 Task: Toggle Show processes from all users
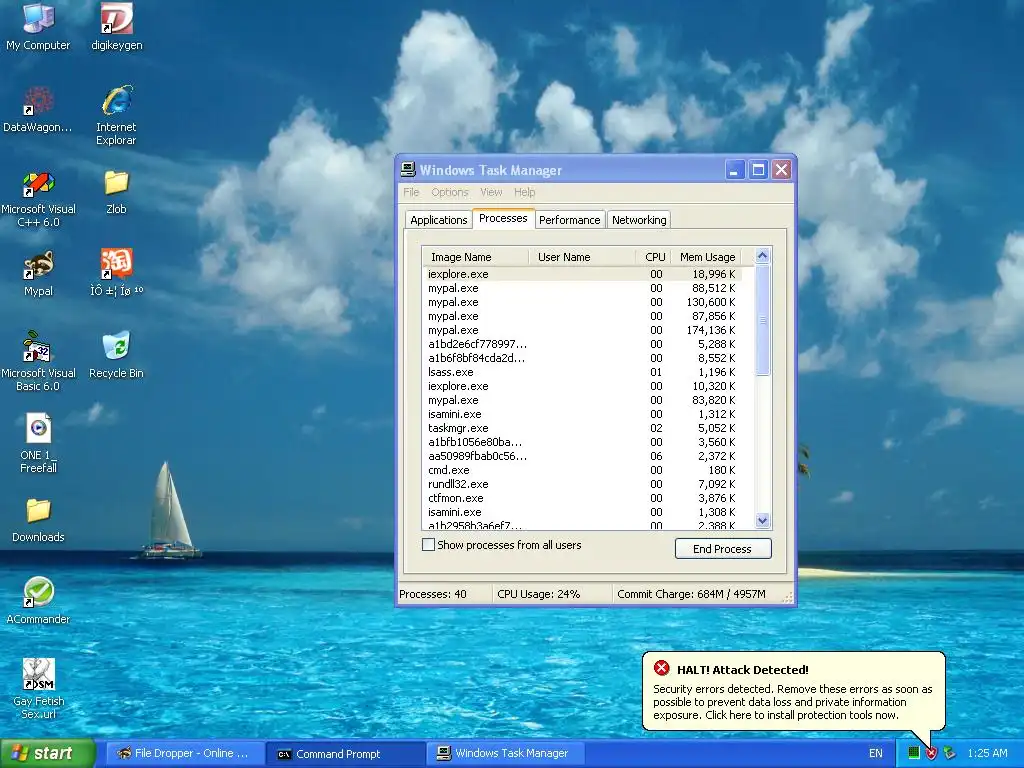coord(428,545)
